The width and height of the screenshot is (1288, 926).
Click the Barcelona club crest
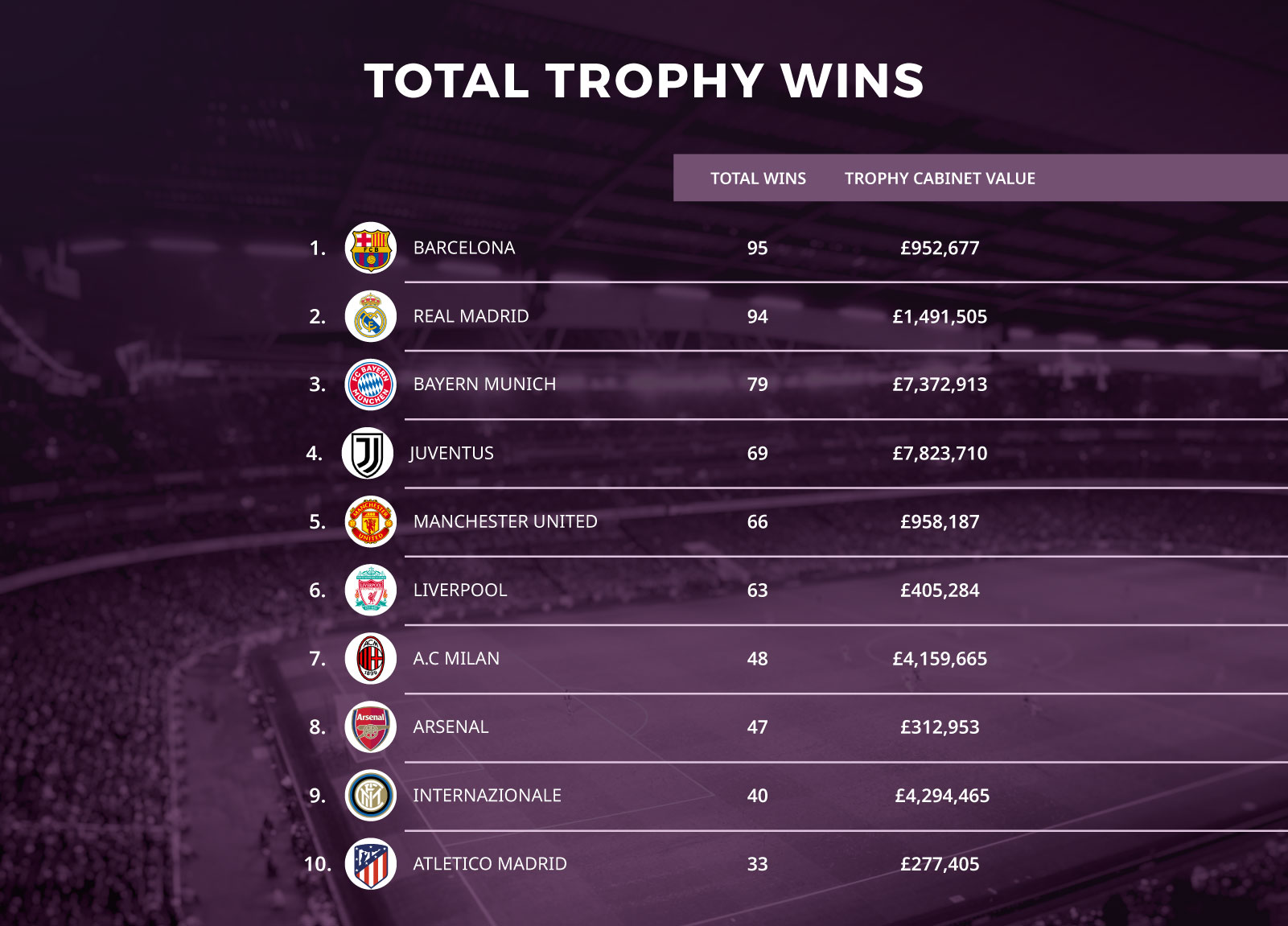tap(371, 248)
